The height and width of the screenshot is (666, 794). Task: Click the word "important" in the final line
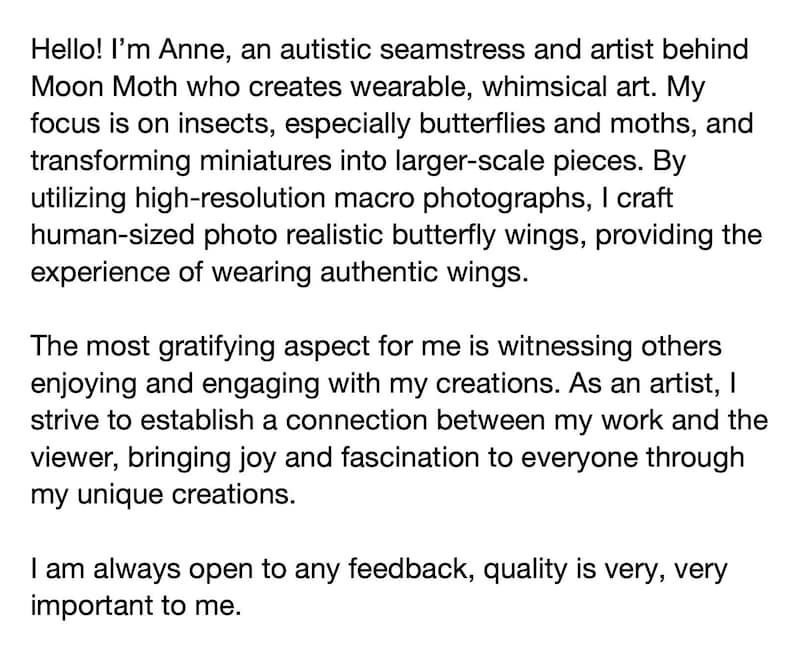(93, 606)
